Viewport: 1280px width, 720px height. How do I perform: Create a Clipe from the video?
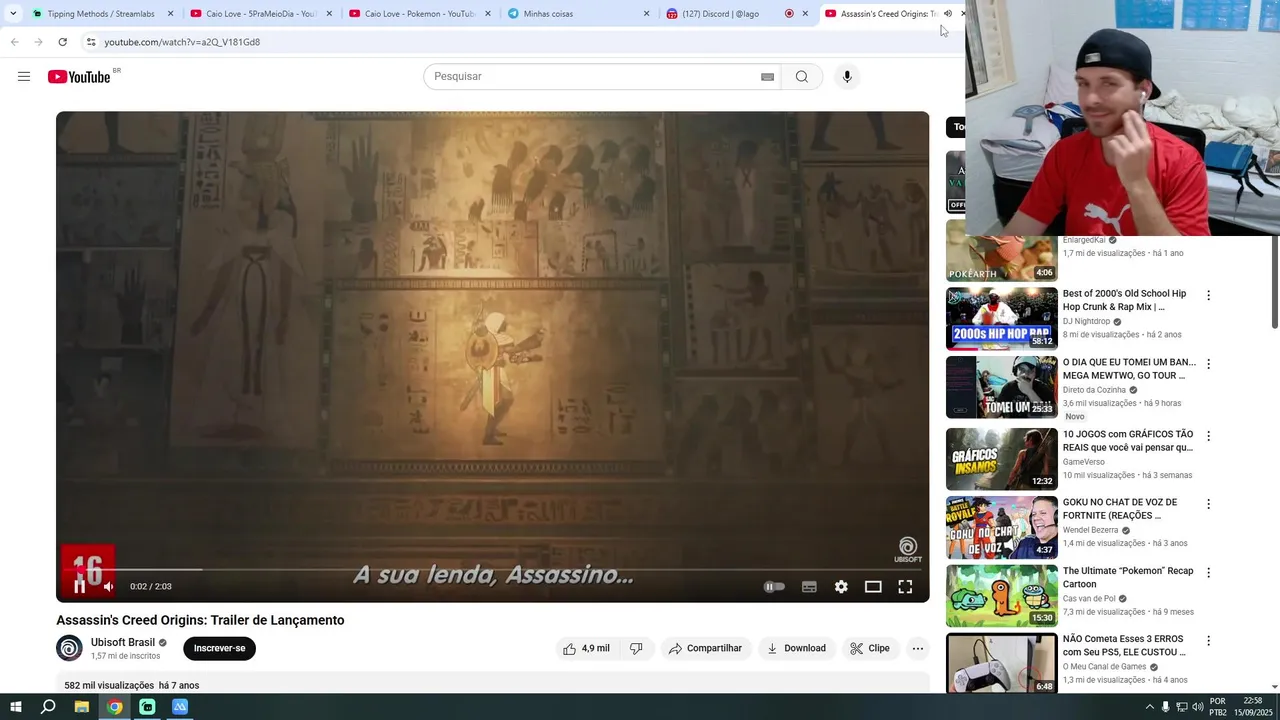pyautogui.click(x=870, y=648)
